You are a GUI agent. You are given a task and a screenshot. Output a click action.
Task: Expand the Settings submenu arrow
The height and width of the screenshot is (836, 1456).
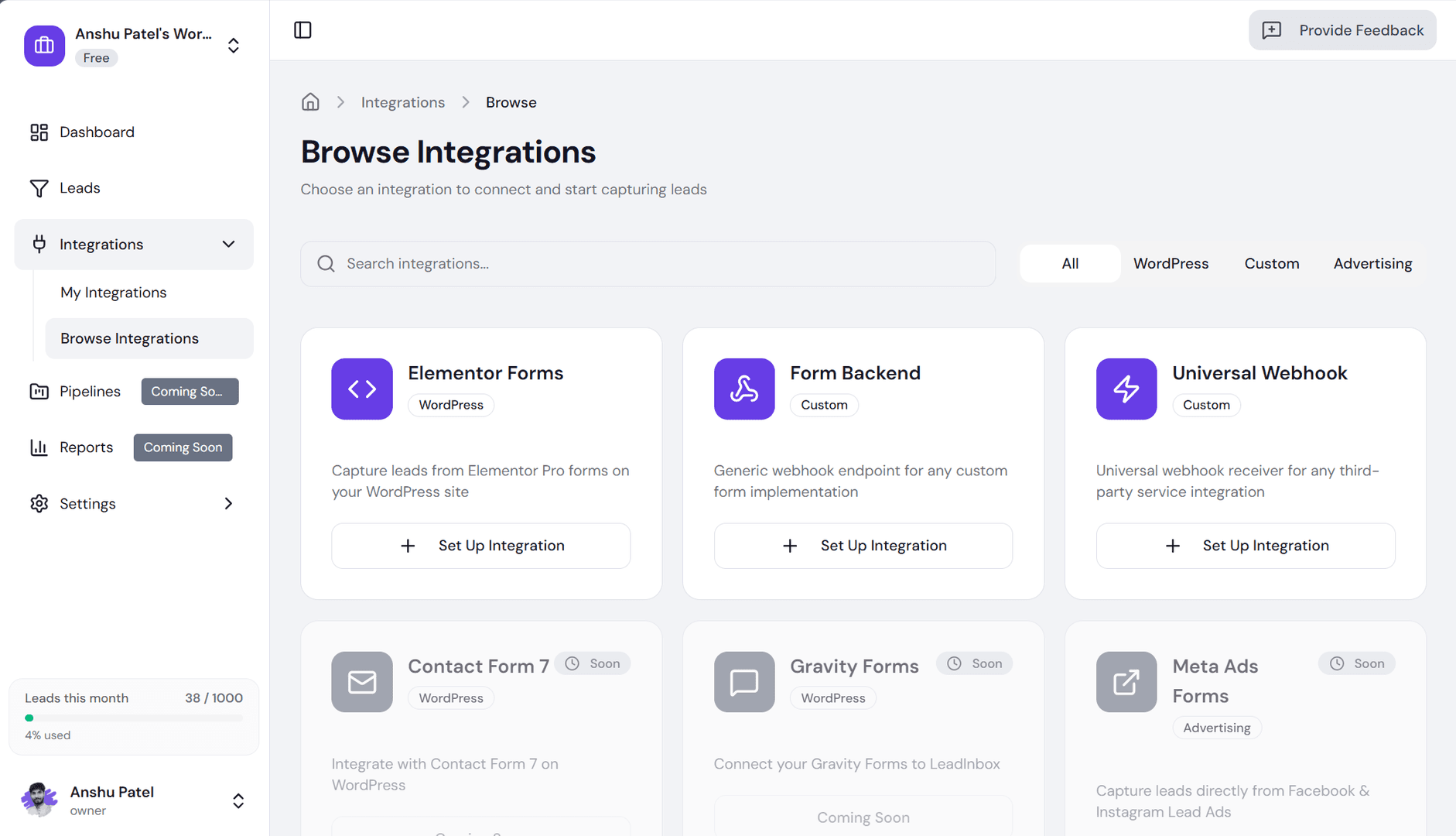(x=228, y=504)
